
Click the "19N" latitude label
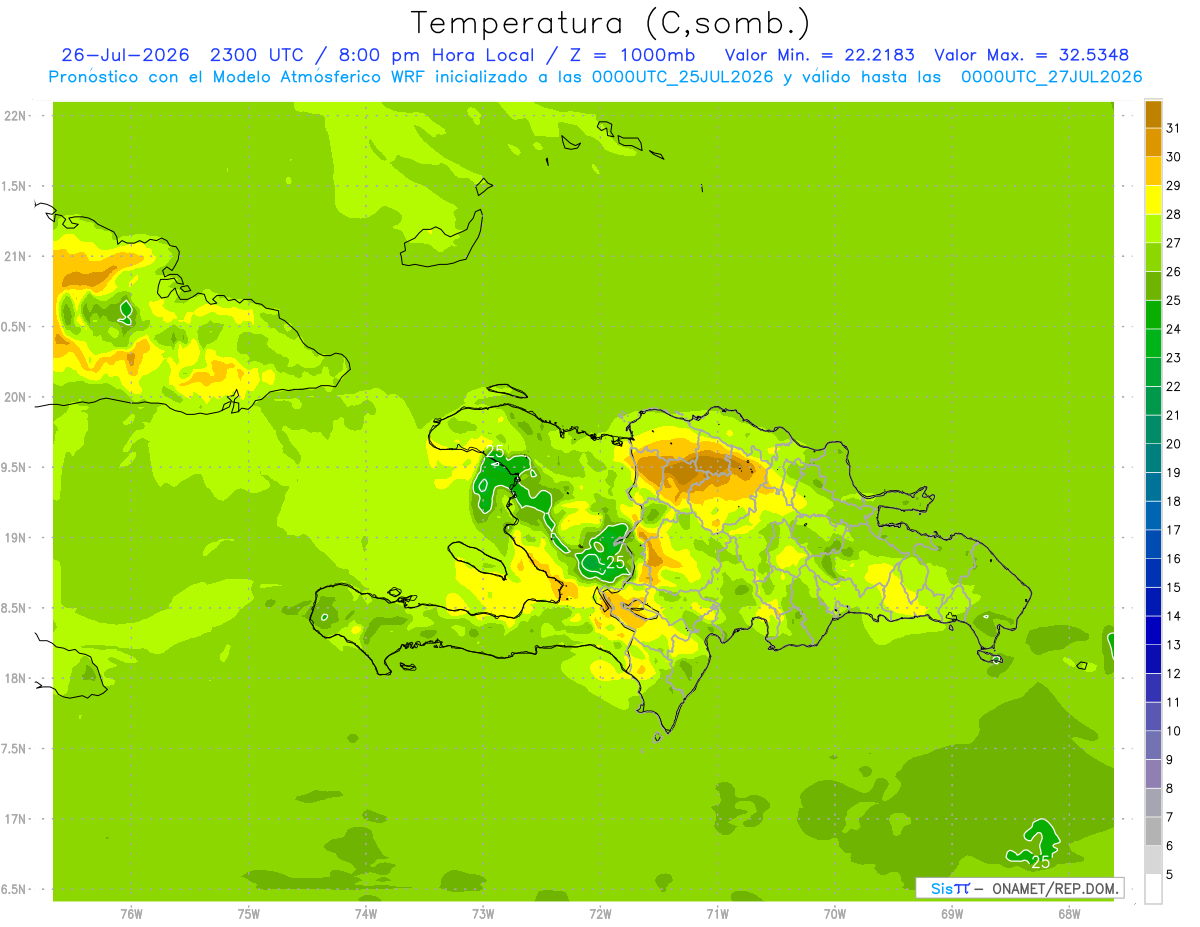coord(15,538)
